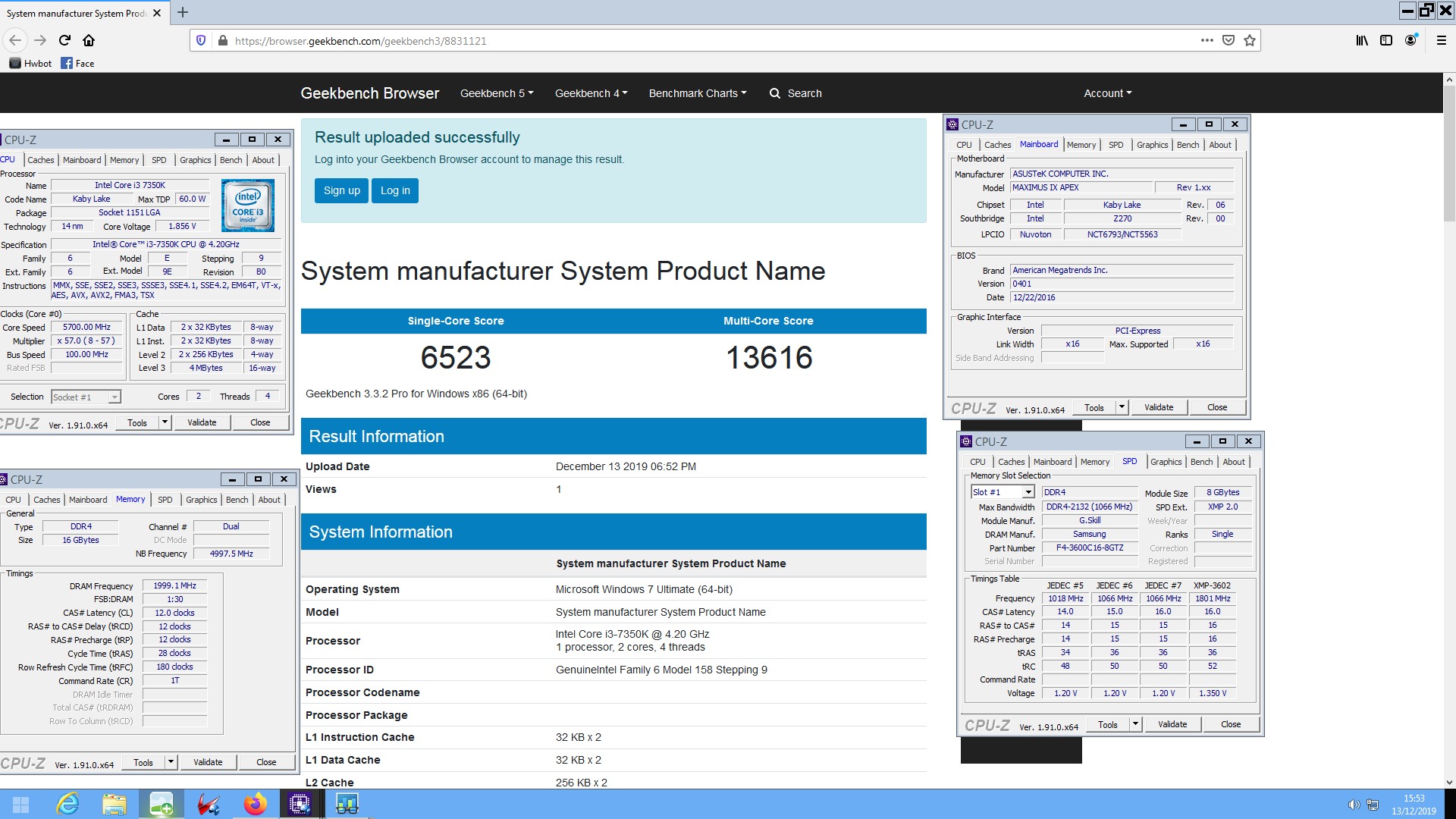Click clock in system tray

coord(1414,805)
